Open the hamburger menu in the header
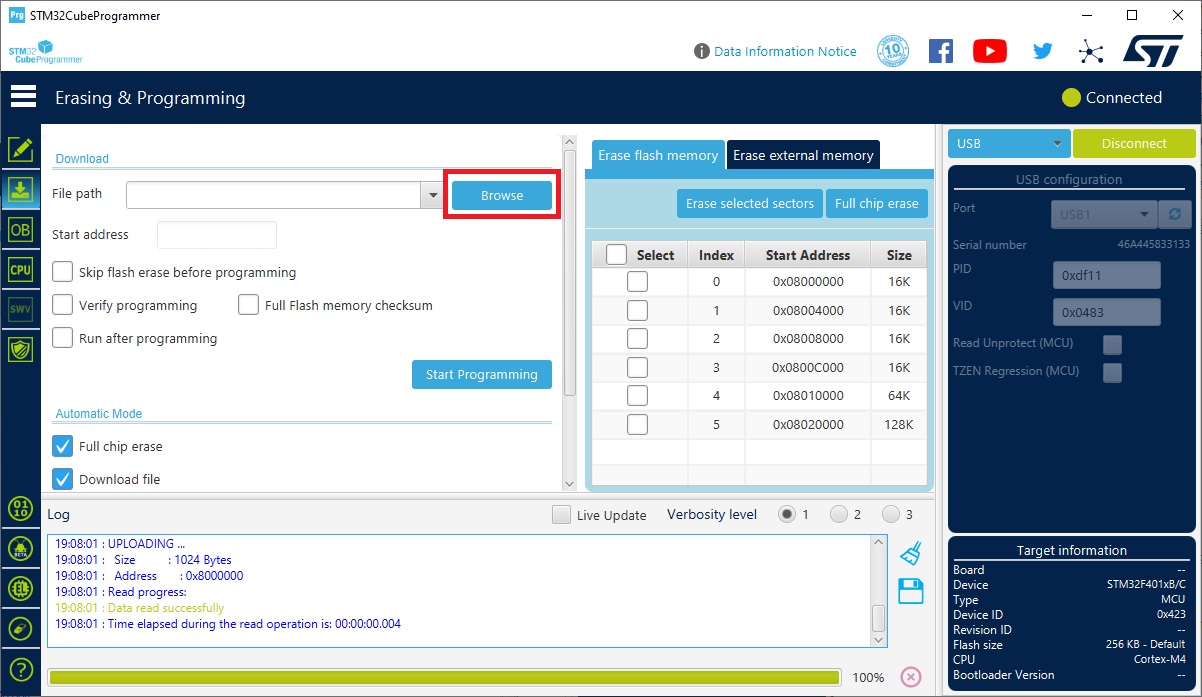The image size is (1202, 697). tap(23, 97)
